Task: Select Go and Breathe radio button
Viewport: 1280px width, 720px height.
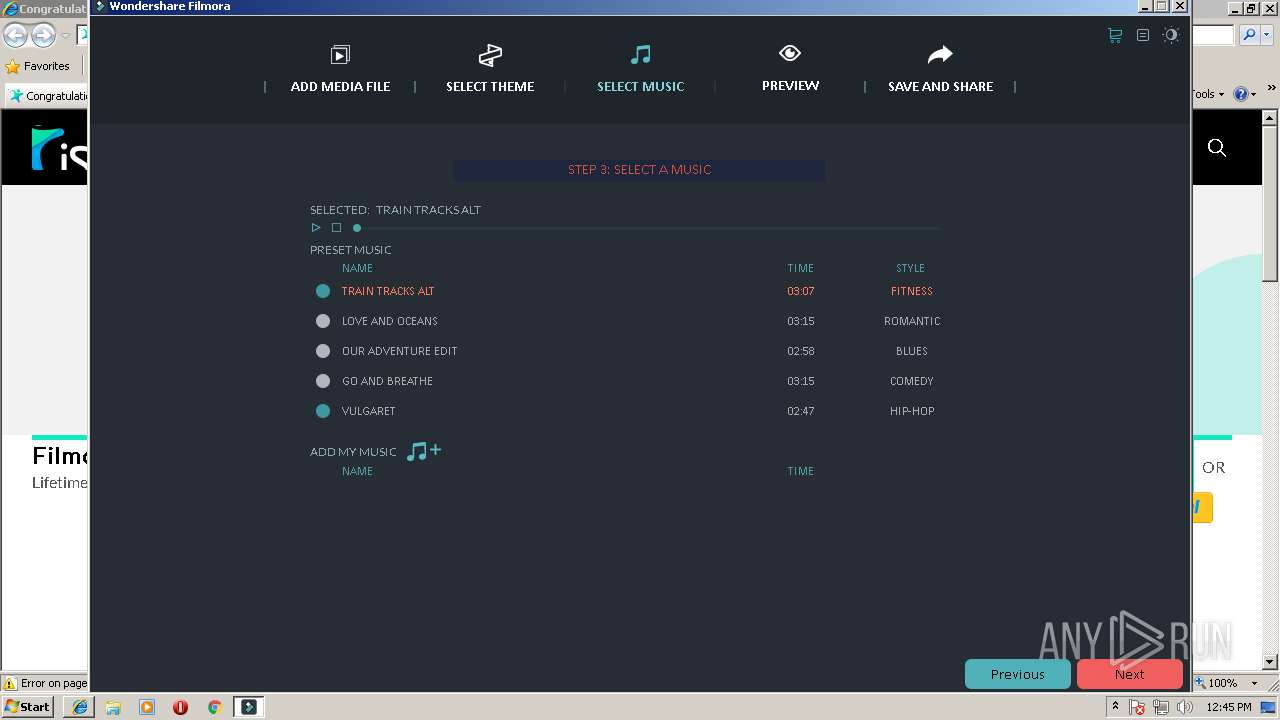Action: [x=323, y=381]
